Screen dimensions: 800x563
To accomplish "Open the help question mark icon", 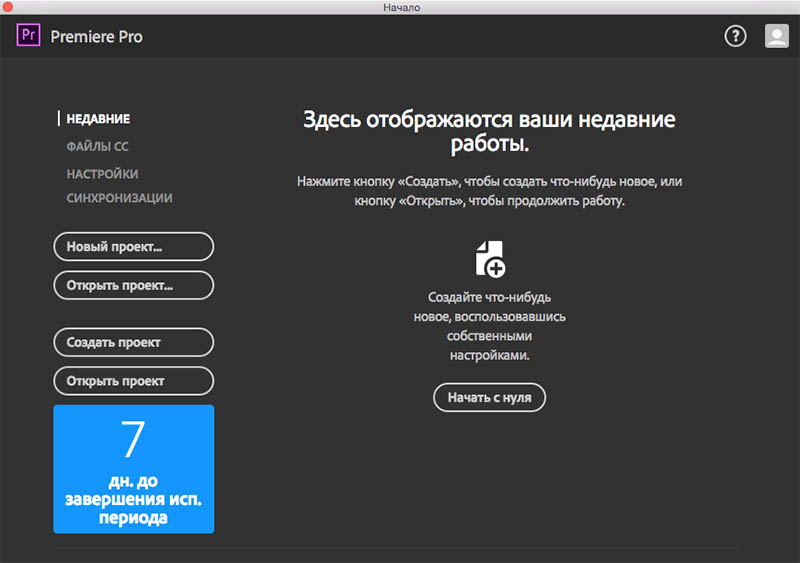I will 735,36.
